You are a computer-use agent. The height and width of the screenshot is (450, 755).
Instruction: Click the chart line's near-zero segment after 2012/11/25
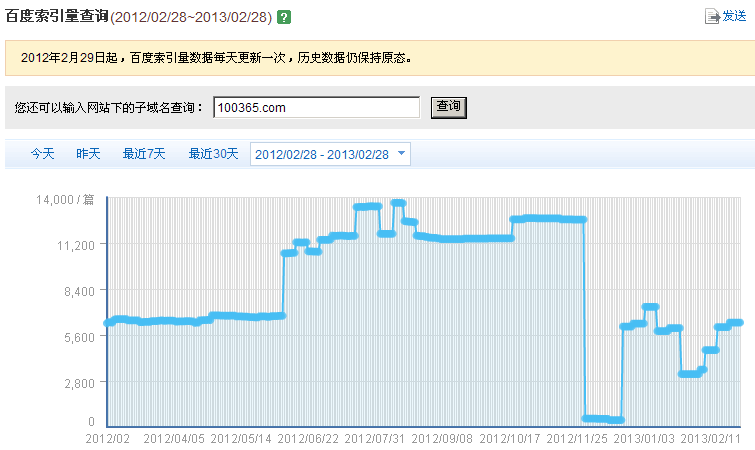point(603,419)
